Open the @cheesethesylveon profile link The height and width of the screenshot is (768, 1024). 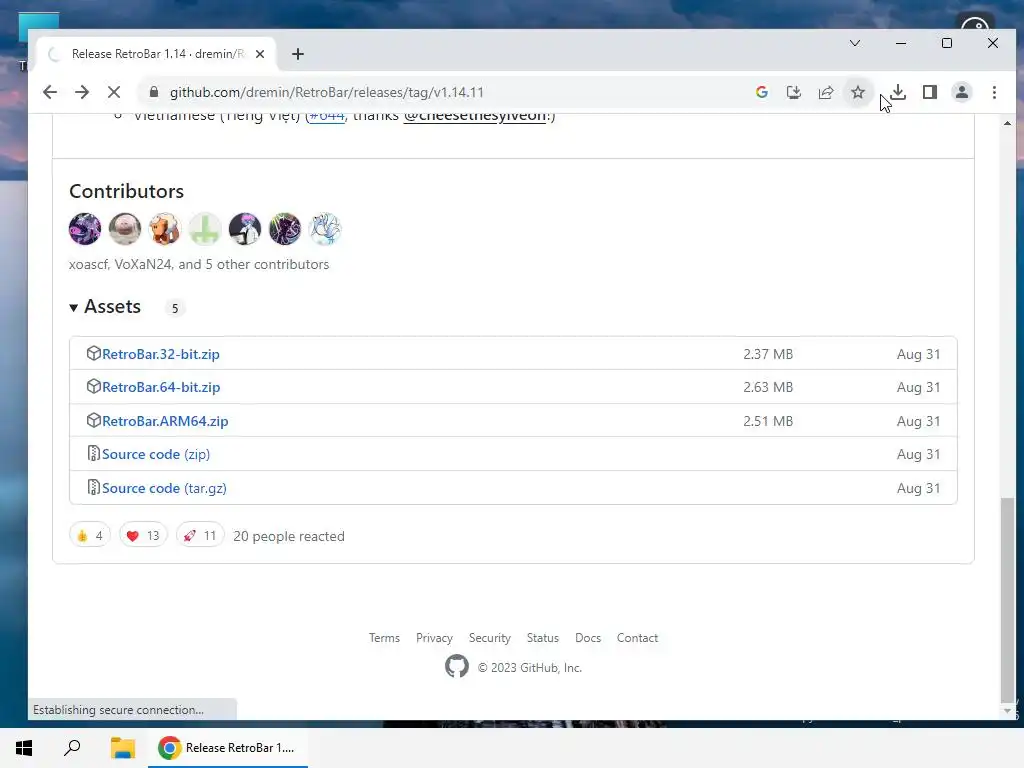tap(475, 116)
